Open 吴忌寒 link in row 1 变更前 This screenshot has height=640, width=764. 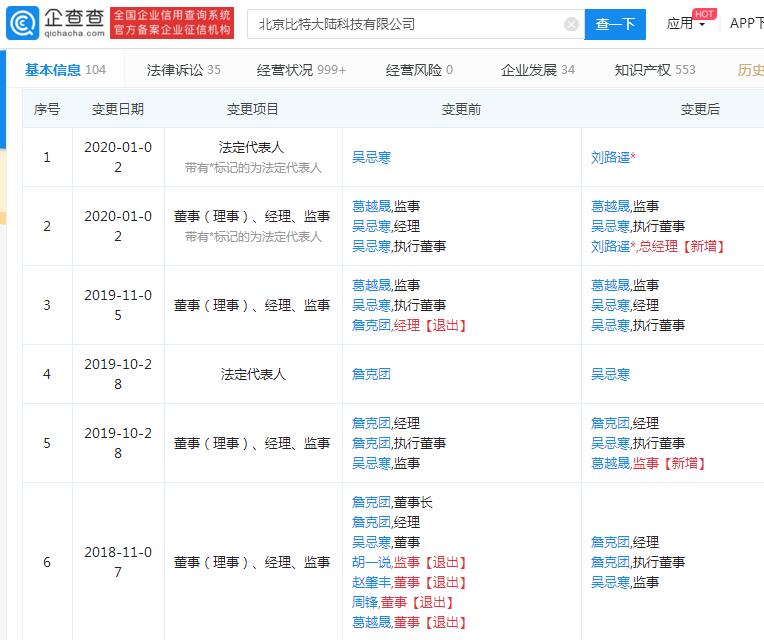point(371,157)
